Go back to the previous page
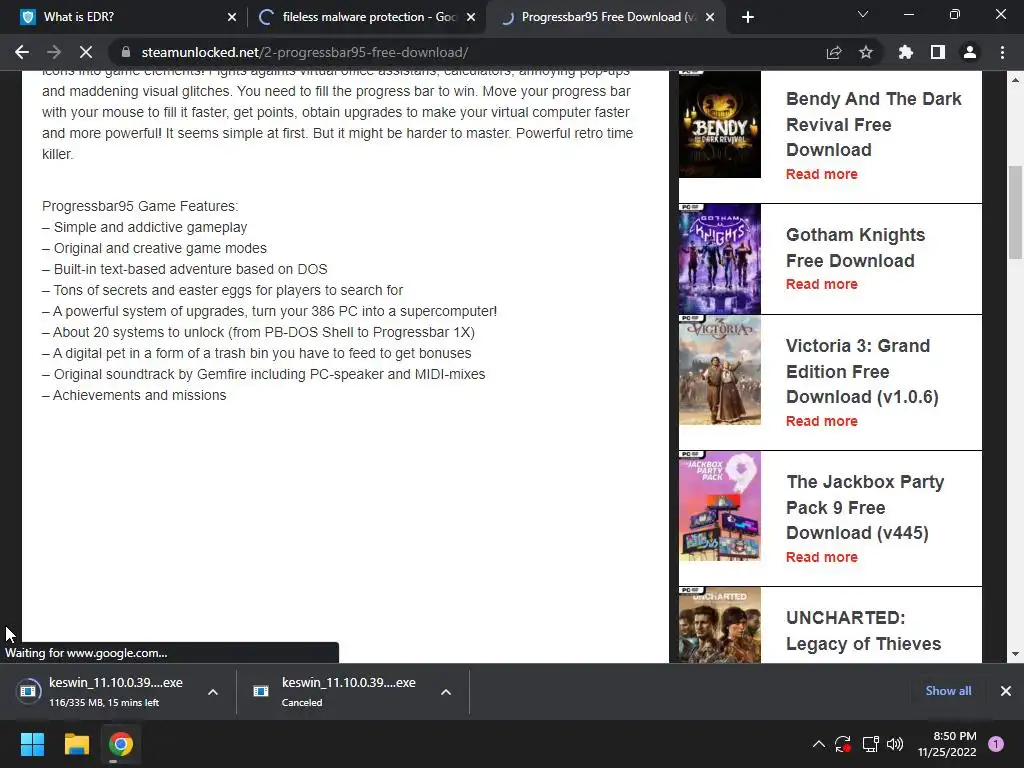The height and width of the screenshot is (768, 1024). 22,52
